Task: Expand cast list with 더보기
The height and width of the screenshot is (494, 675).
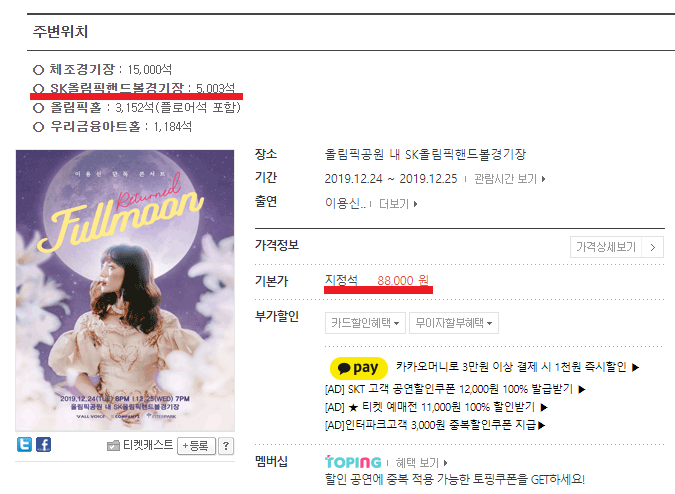Action: coord(398,204)
